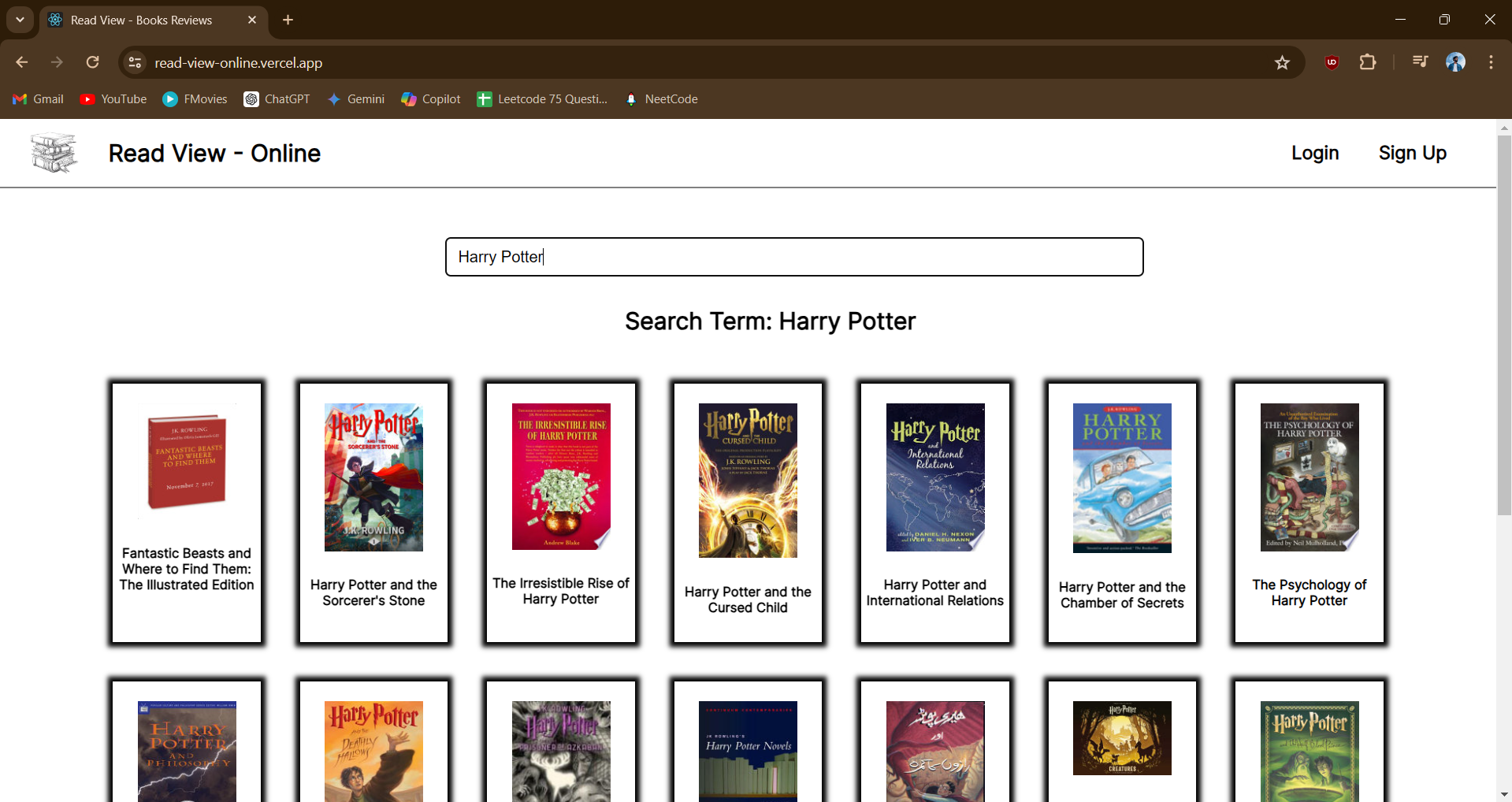Open the Harry Potter and Philosophy cover in second row
Screen dimensions: 1512x802
point(187,752)
